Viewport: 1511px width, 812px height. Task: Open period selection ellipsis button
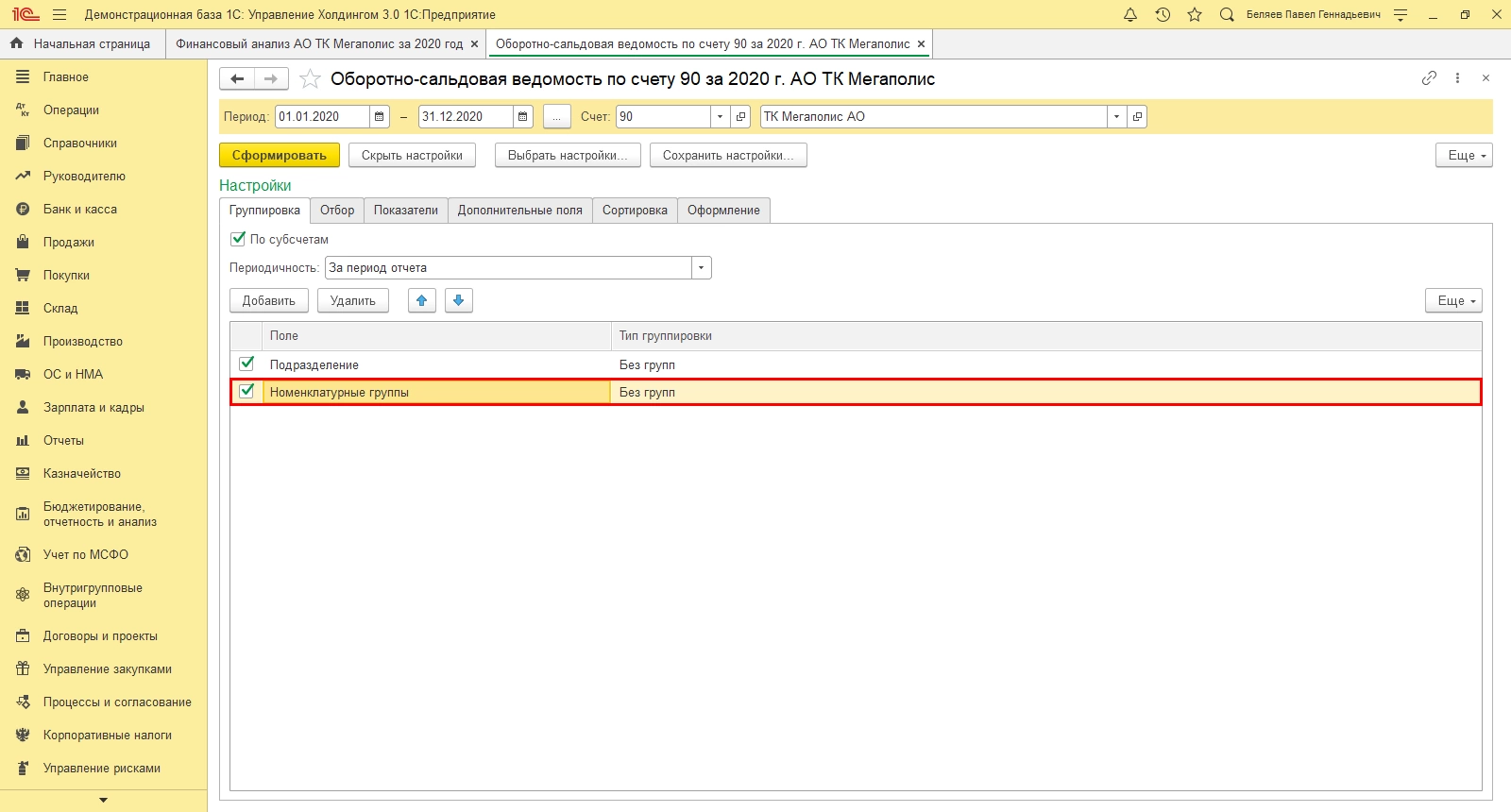[x=557, y=117]
